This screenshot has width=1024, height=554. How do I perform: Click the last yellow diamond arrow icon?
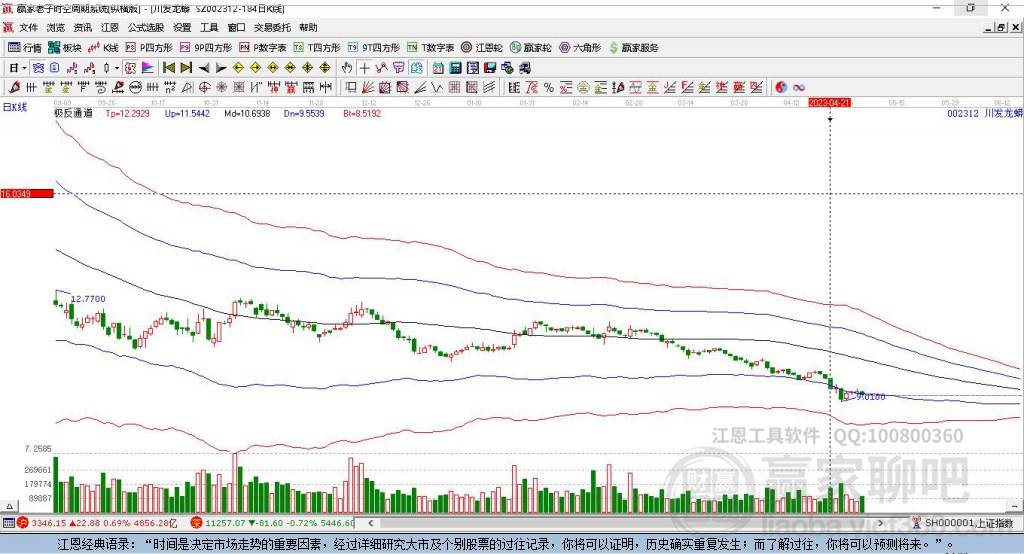tap(325, 68)
